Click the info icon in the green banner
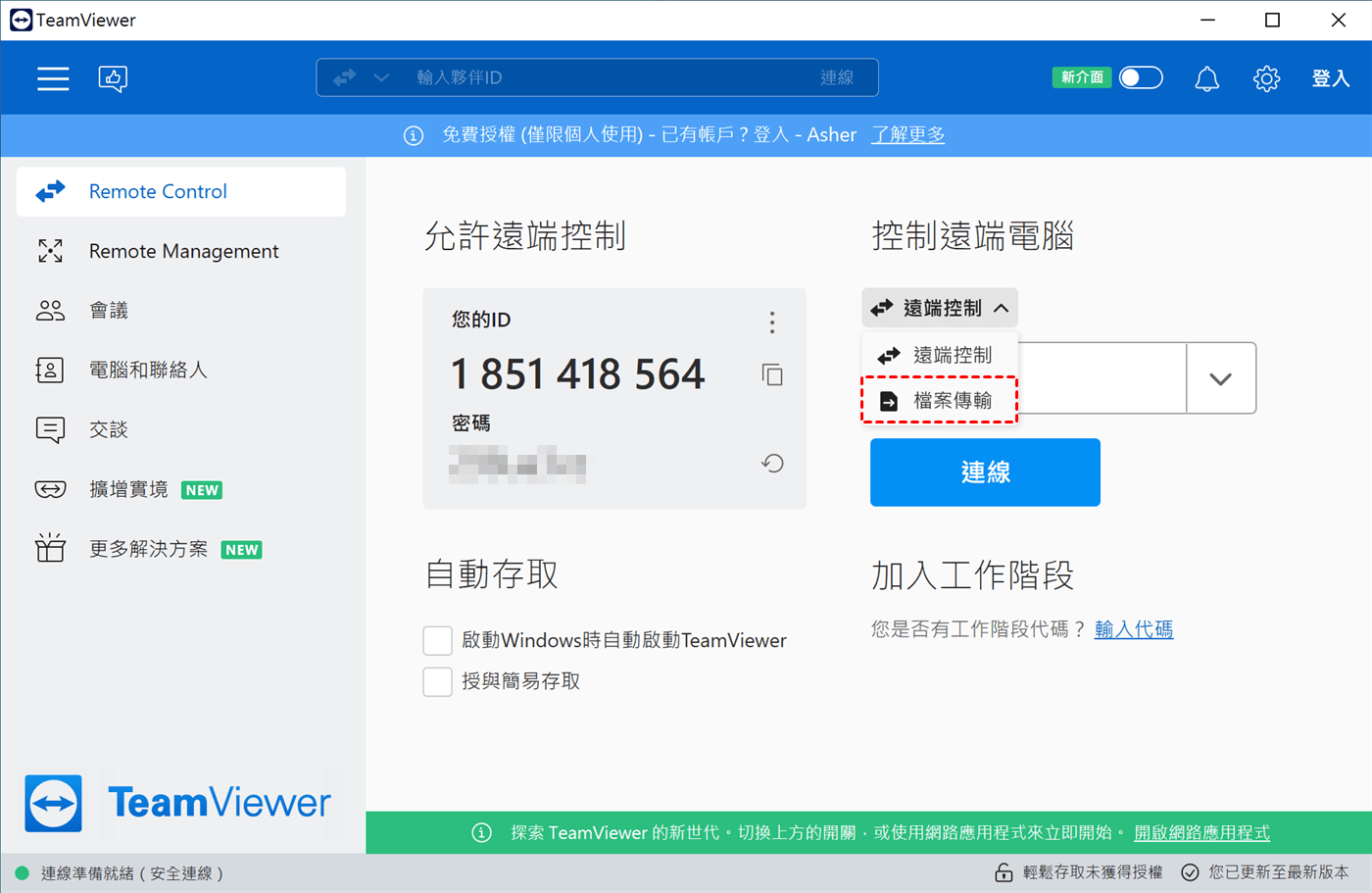 (x=481, y=833)
